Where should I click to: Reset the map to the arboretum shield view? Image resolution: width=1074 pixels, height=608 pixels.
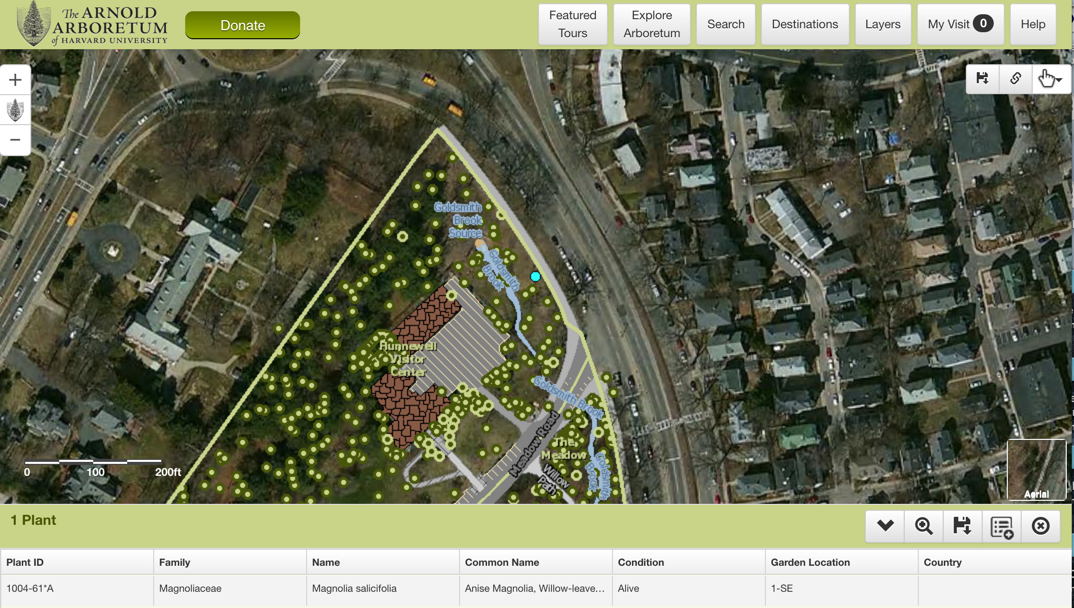tap(15, 110)
